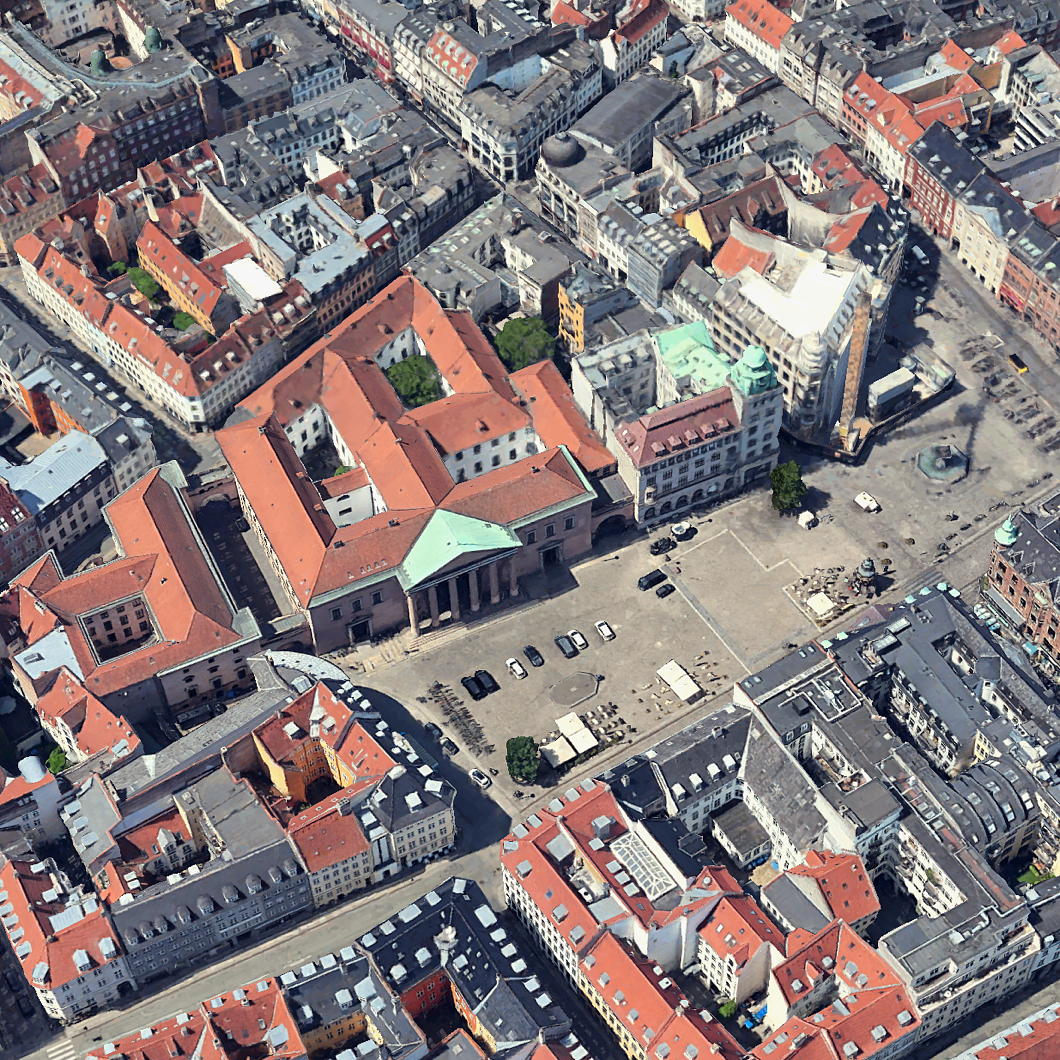1060x1060 pixels.
Task: Click the tall scaffold tower beside the white building
Action: pyautogui.click(x=855, y=370)
